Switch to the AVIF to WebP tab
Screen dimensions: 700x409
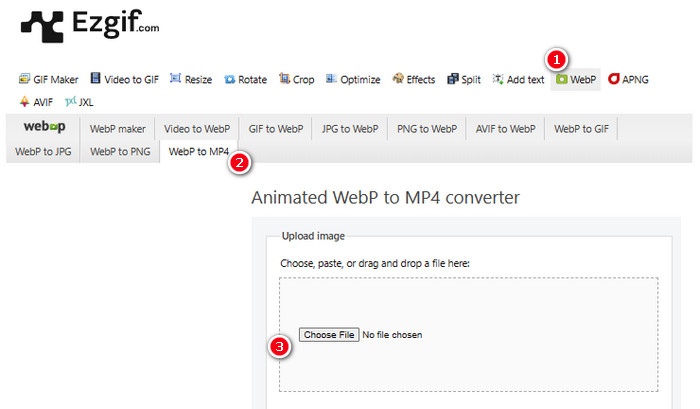[x=505, y=129]
